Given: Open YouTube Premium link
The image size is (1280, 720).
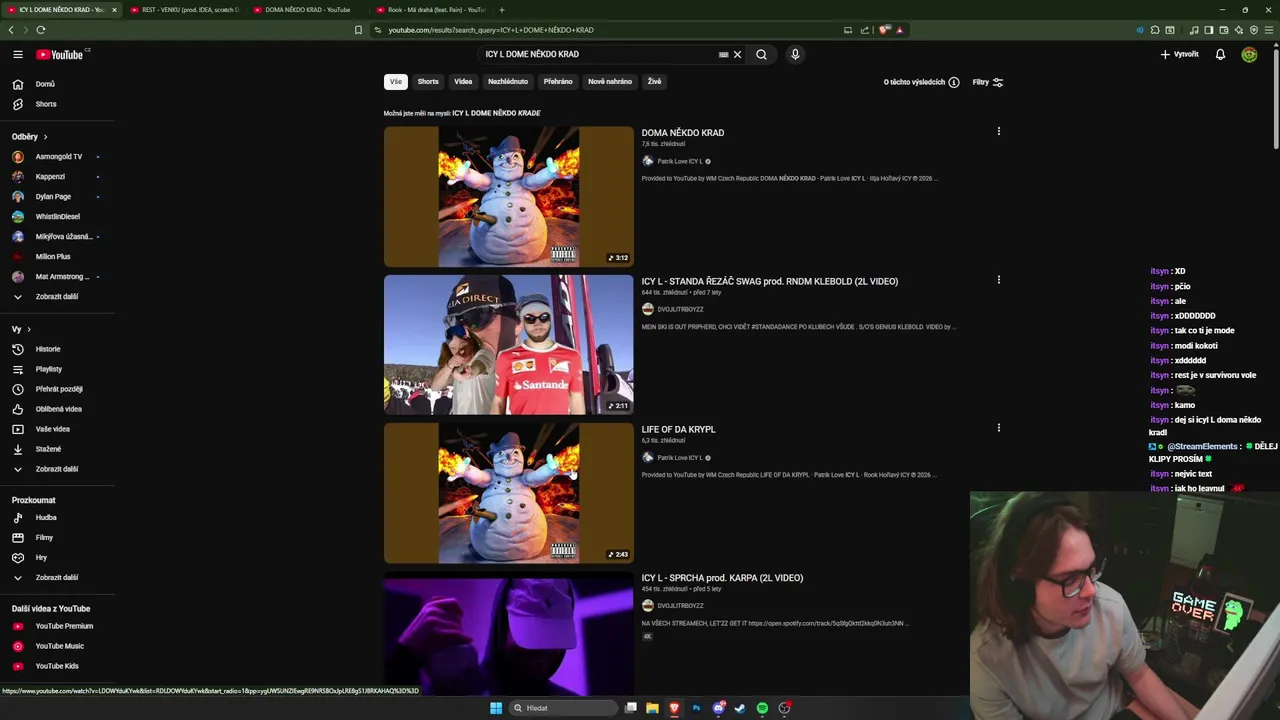Looking at the screenshot, I should [x=58, y=626].
